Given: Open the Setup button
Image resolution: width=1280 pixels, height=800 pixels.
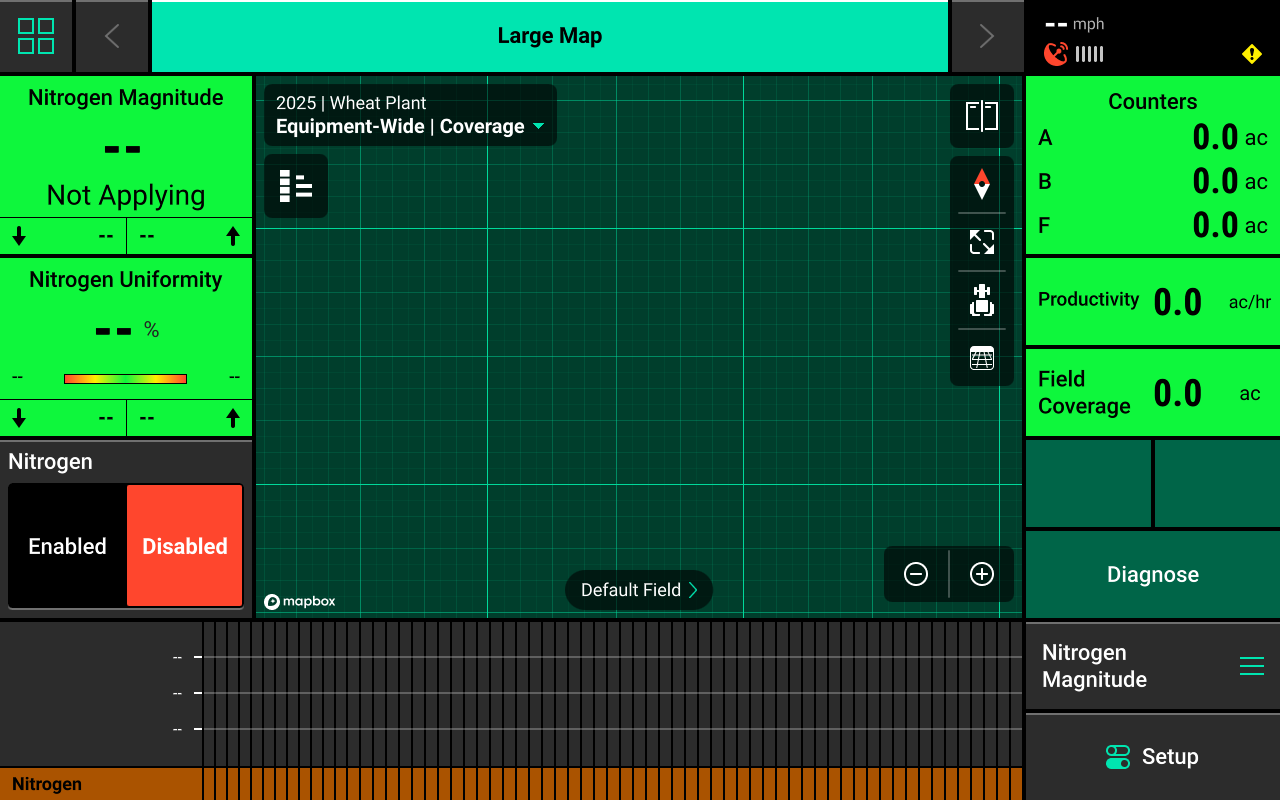Looking at the screenshot, I should tap(1152, 757).
